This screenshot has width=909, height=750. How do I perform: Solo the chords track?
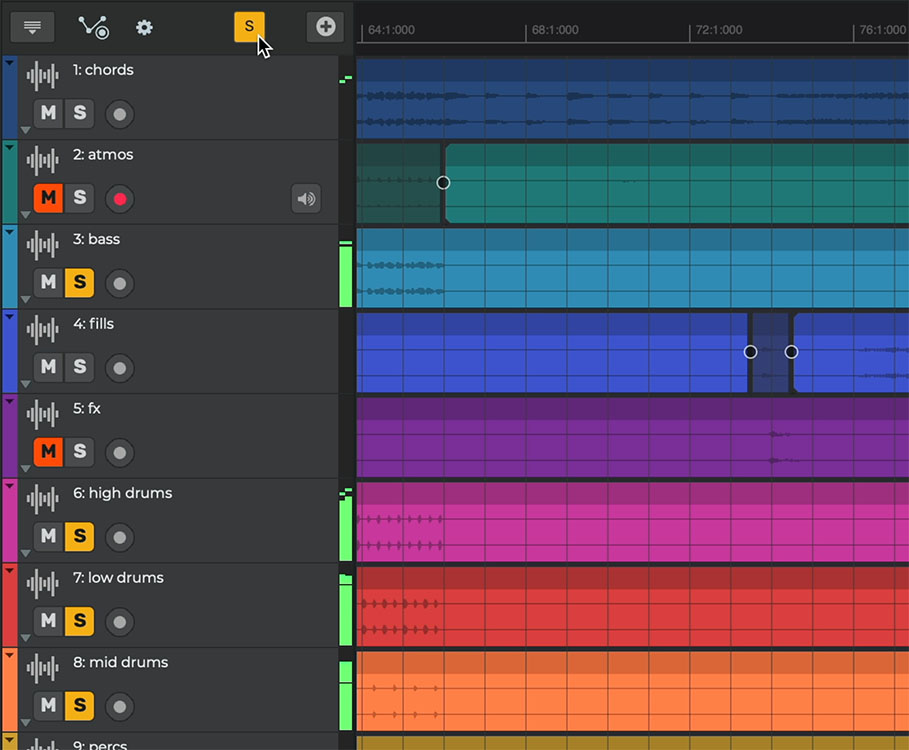(x=80, y=113)
